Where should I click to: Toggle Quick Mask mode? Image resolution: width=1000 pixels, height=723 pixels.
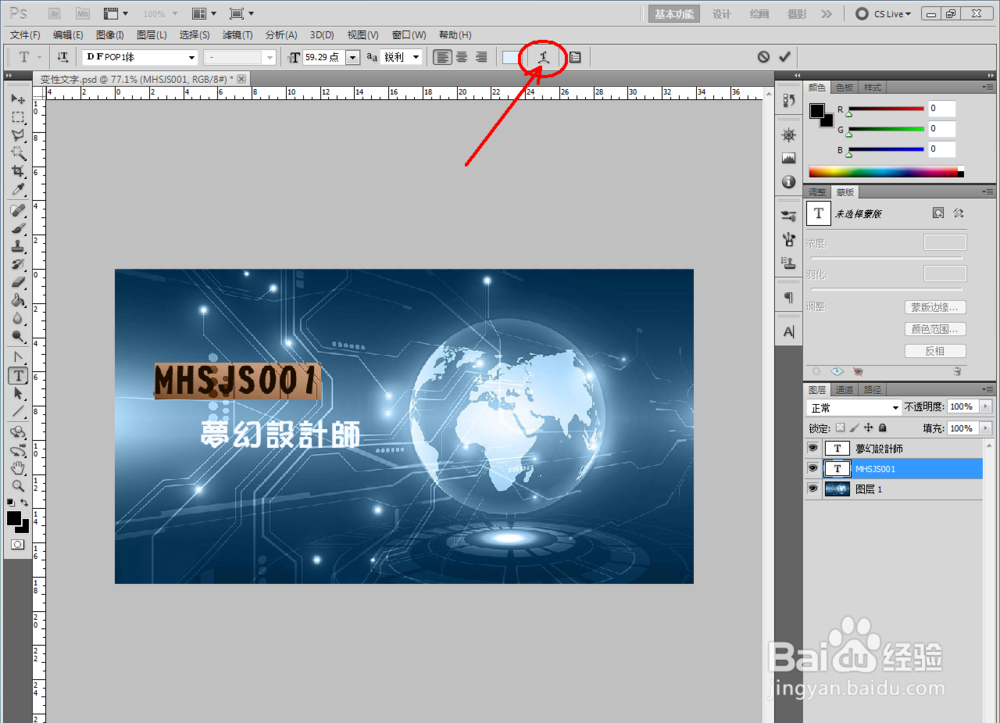pos(18,544)
